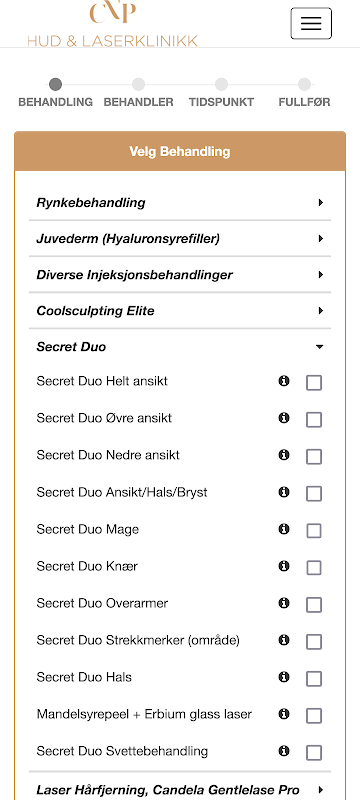
Task: Tick the Secret Duo Hals checkbox
Action: pos(314,679)
